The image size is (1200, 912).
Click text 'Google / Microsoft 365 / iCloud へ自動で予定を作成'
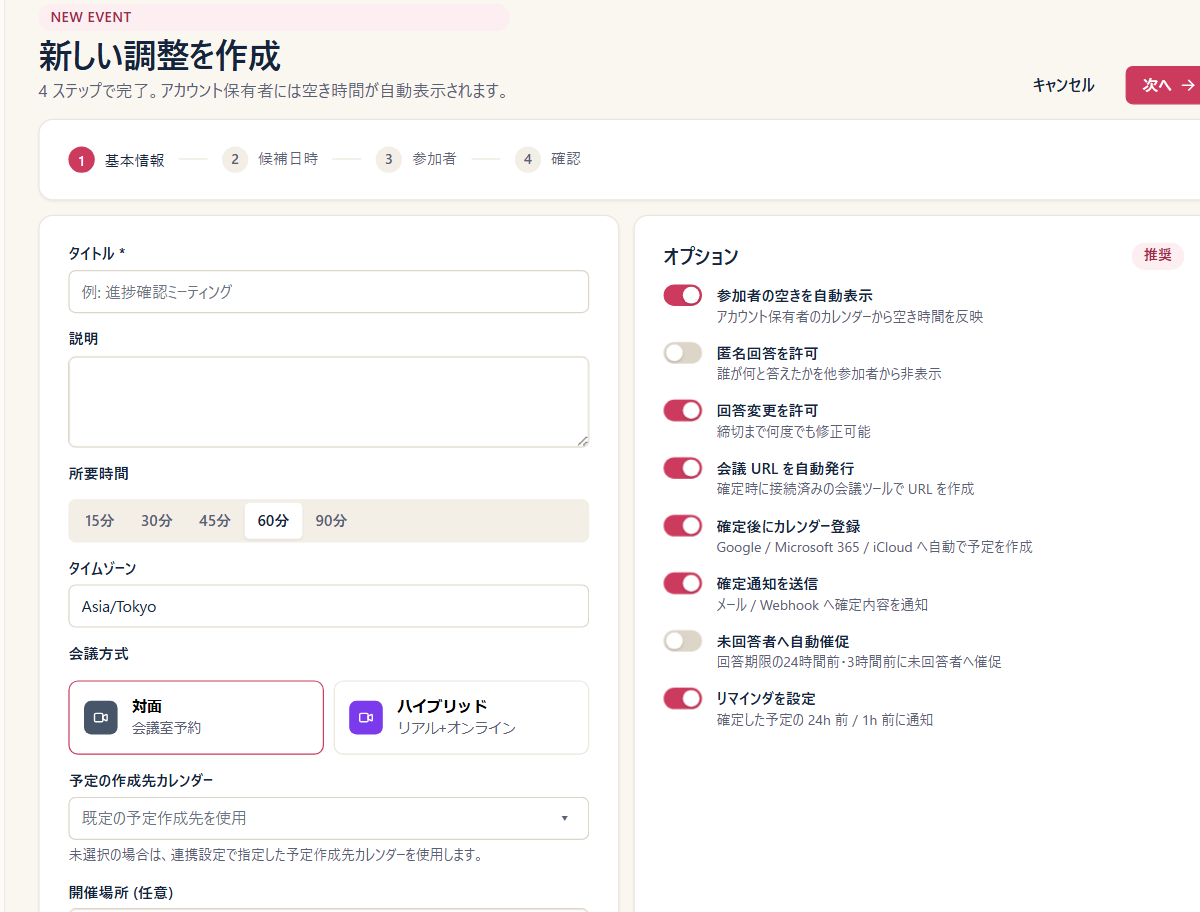(x=875, y=547)
